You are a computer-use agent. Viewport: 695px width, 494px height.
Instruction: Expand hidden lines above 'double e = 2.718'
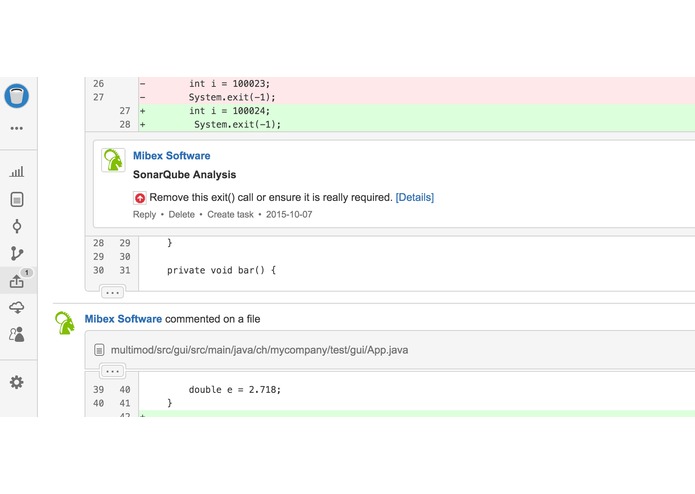click(x=113, y=371)
